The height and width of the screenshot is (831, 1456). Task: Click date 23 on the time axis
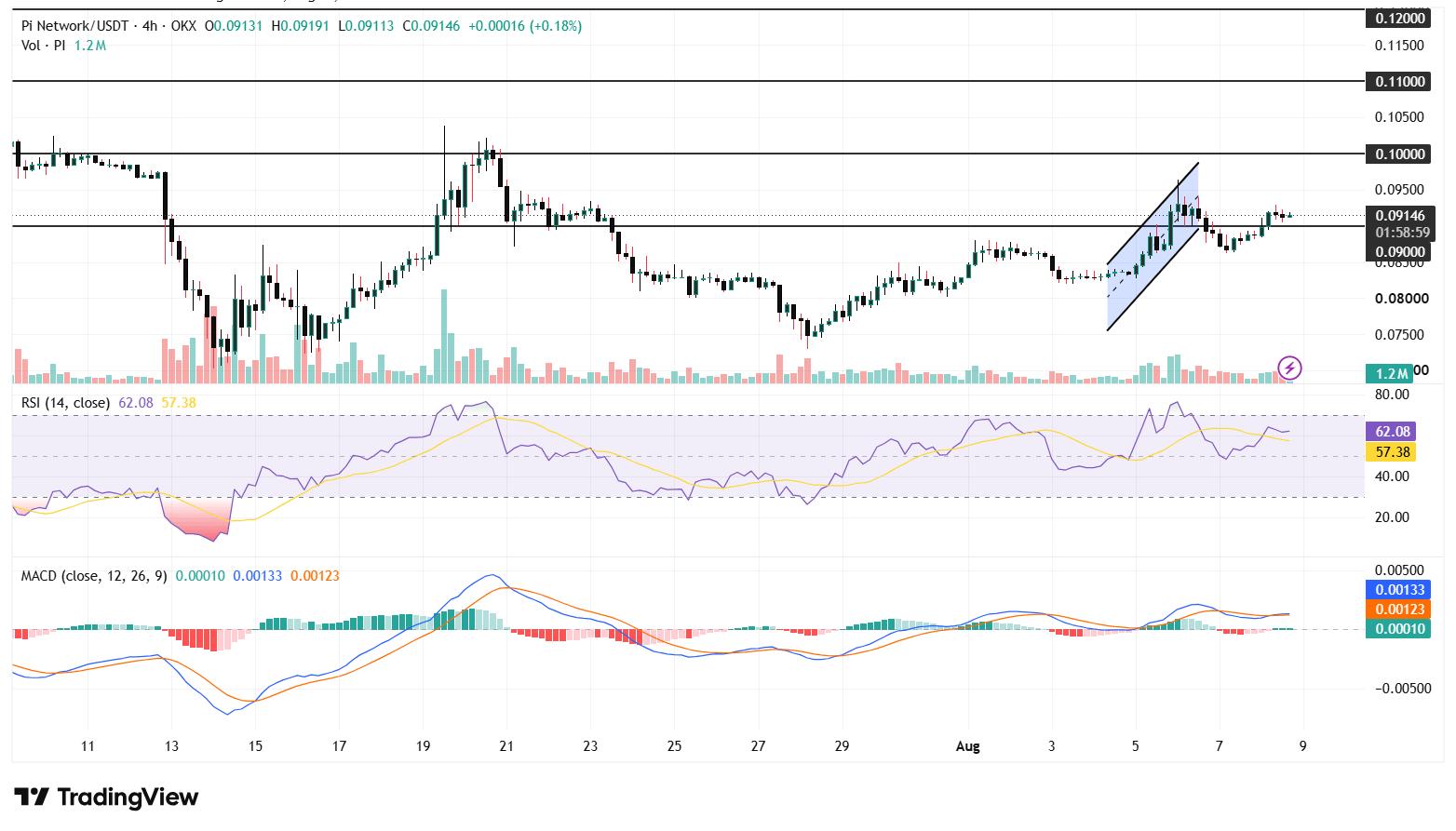click(x=590, y=746)
